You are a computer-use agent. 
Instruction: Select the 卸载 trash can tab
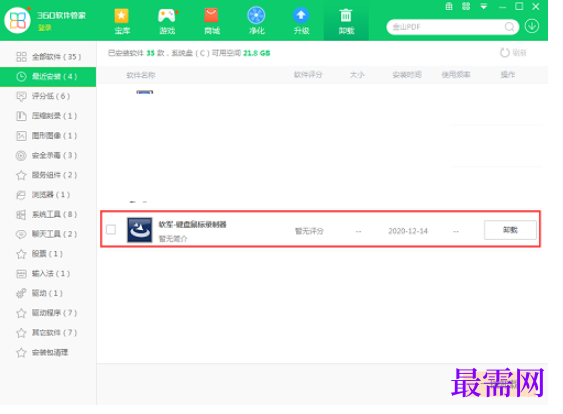pos(346,21)
